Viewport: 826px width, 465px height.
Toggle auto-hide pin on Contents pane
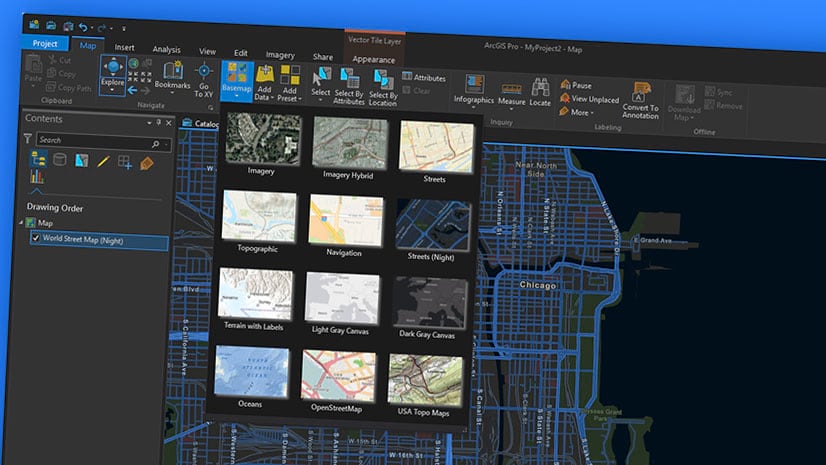click(x=159, y=123)
